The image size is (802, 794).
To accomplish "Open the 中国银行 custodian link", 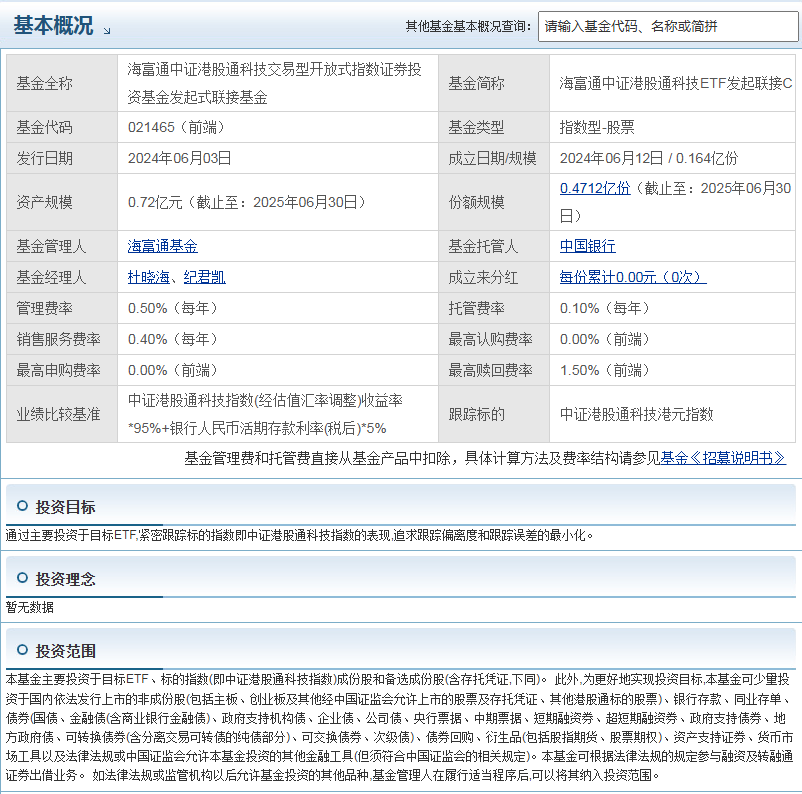I will click(x=588, y=246).
